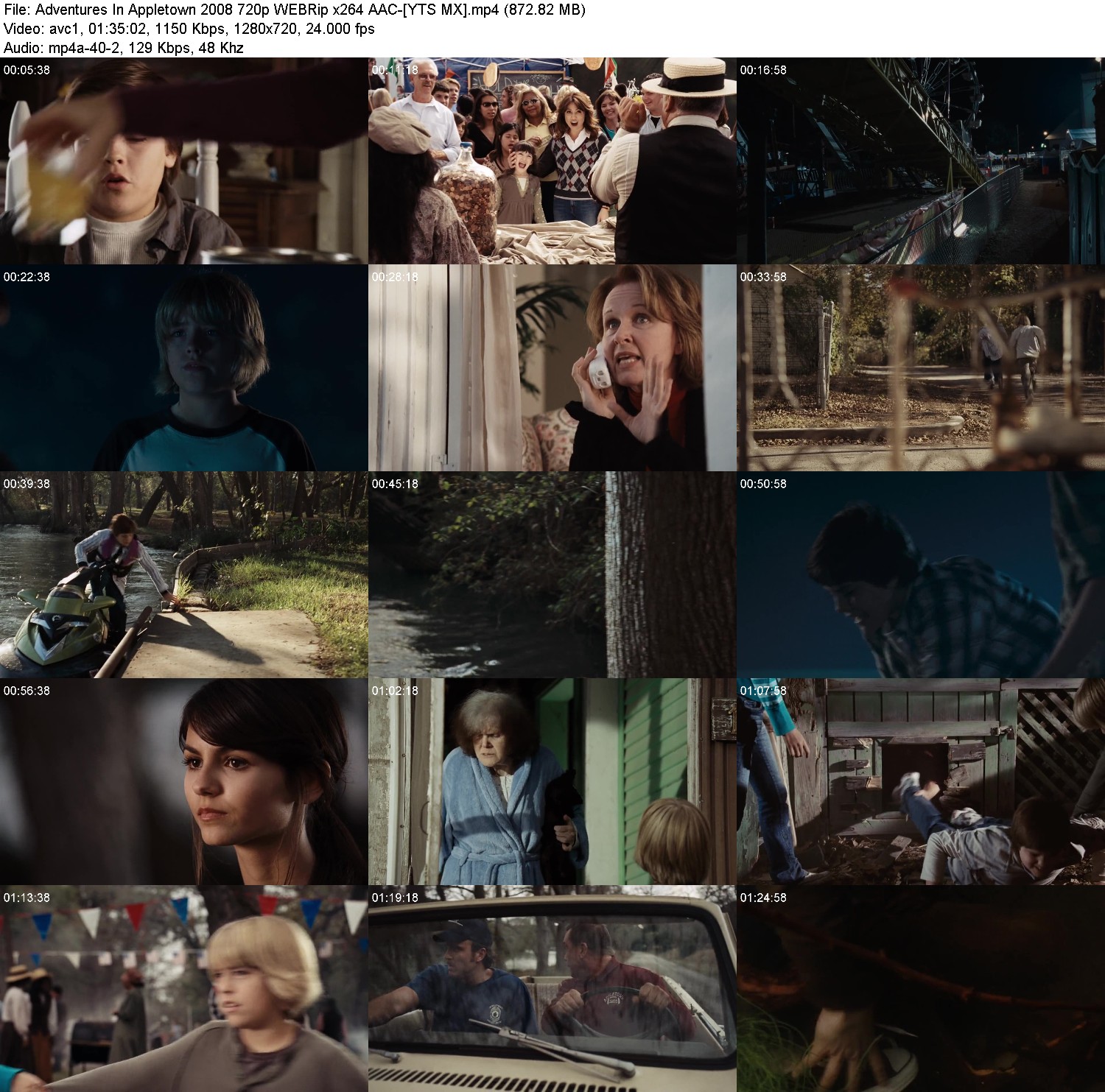
Task: Open the woman on phone thumbnail at 00:28:18
Action: (x=552, y=367)
